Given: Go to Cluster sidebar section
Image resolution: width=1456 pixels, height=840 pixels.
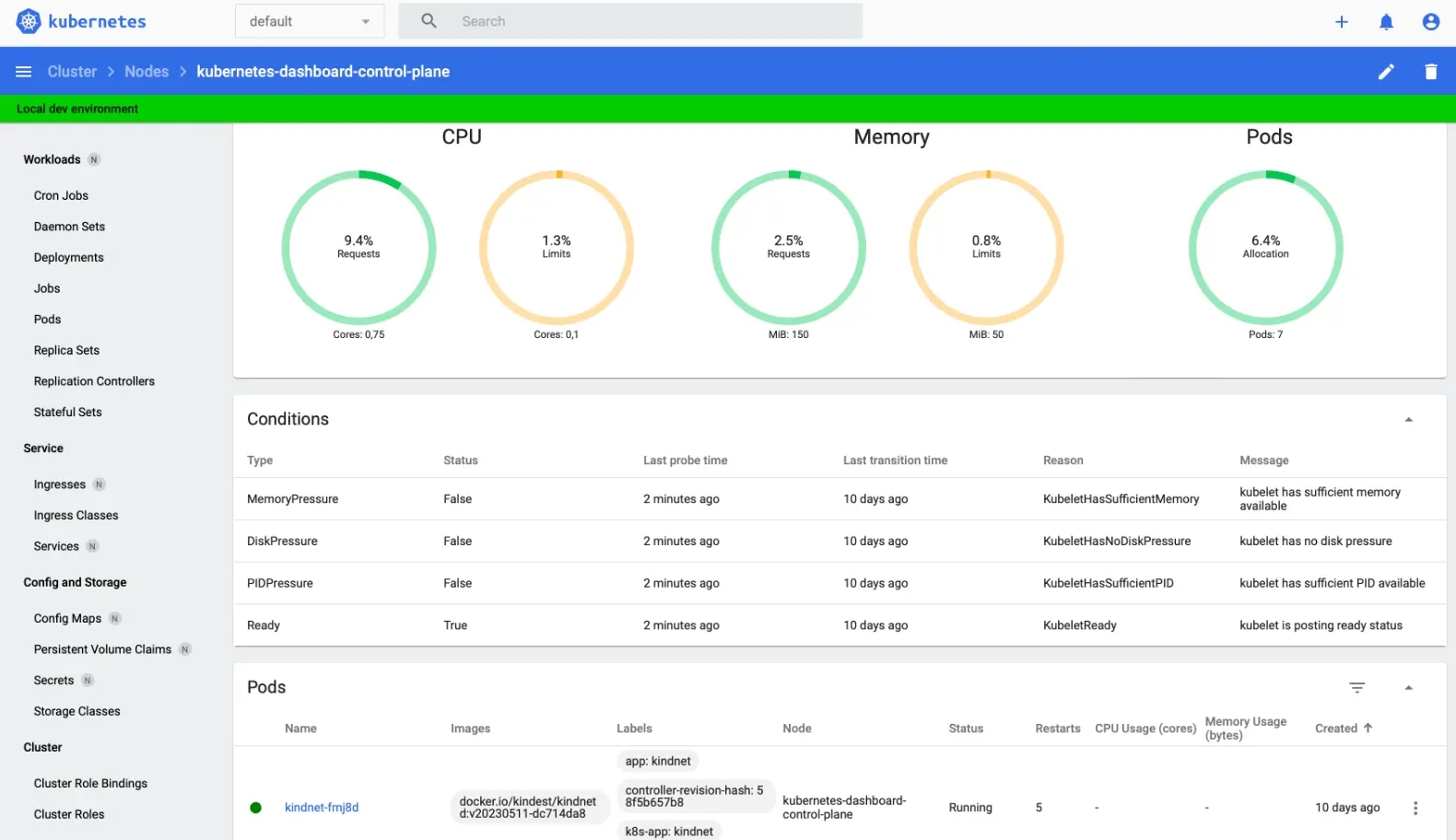Looking at the screenshot, I should pos(42,747).
